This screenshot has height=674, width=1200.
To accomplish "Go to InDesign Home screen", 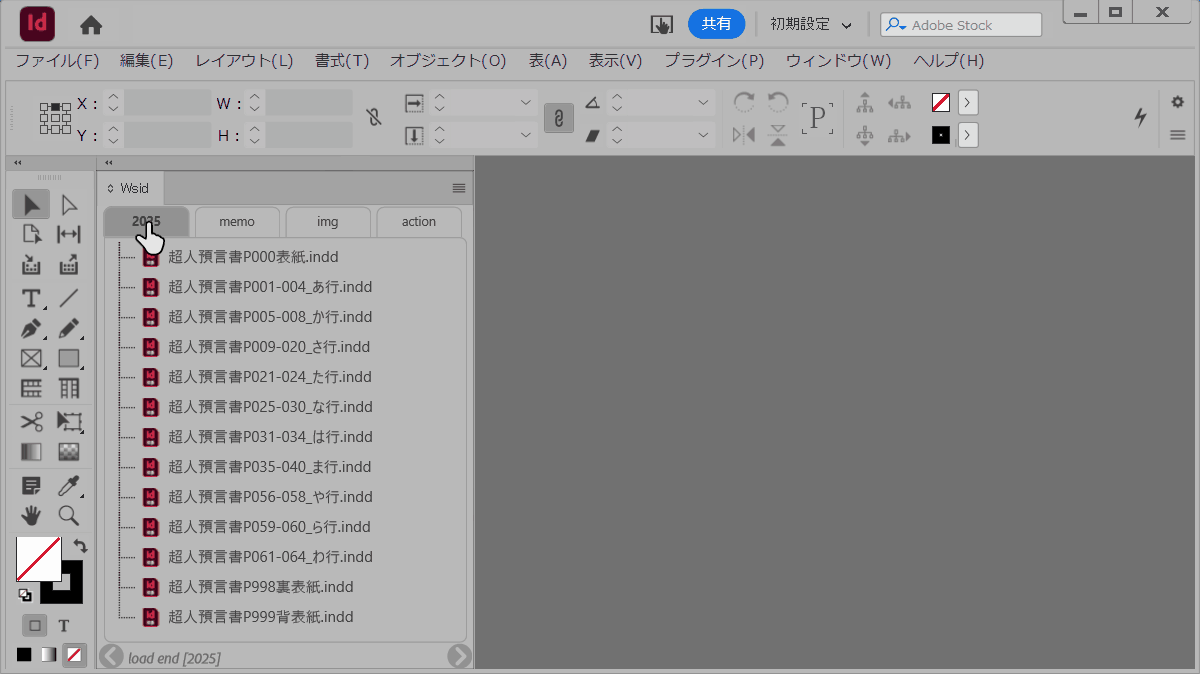I will [91, 25].
